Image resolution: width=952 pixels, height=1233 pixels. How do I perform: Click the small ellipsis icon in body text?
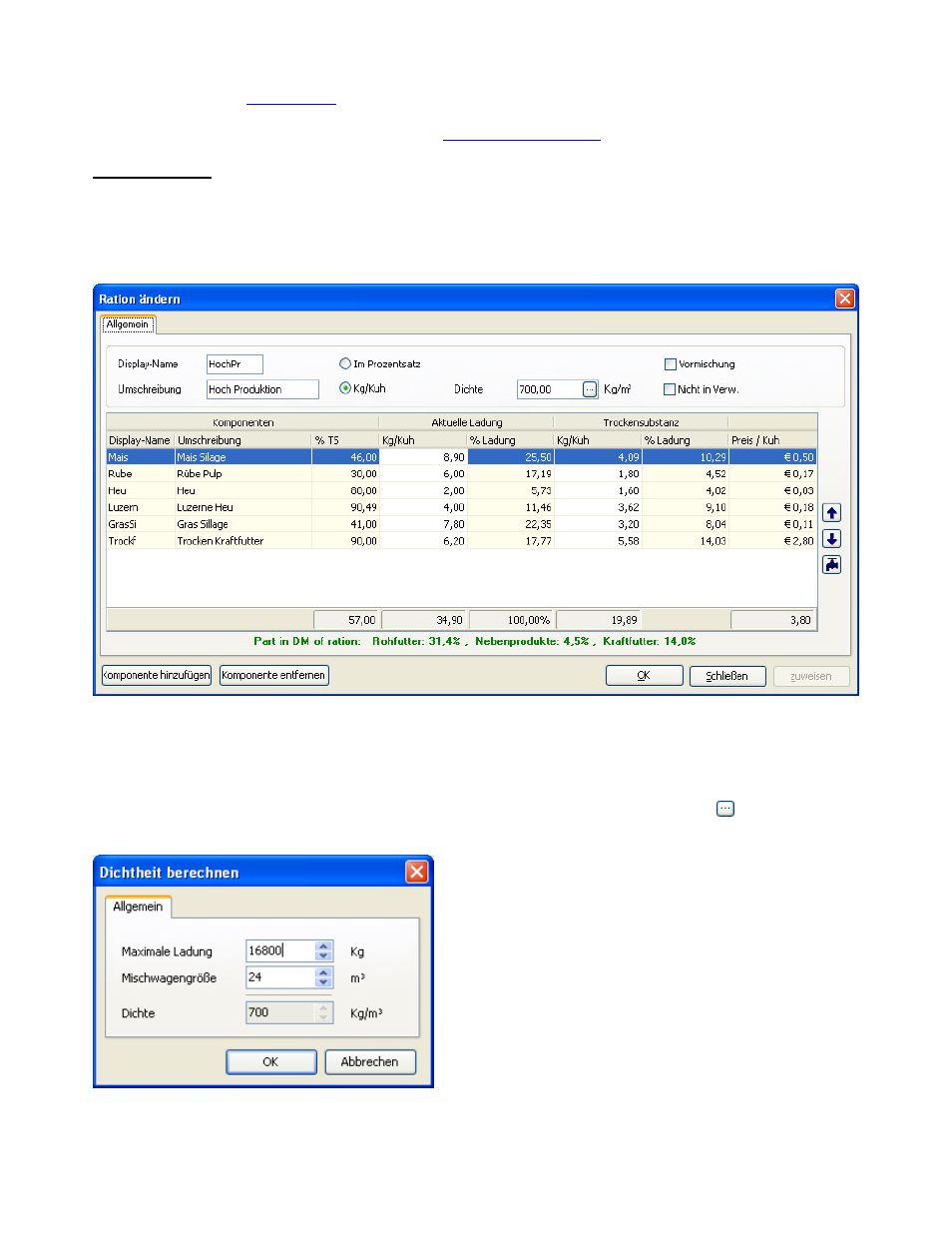[725, 809]
